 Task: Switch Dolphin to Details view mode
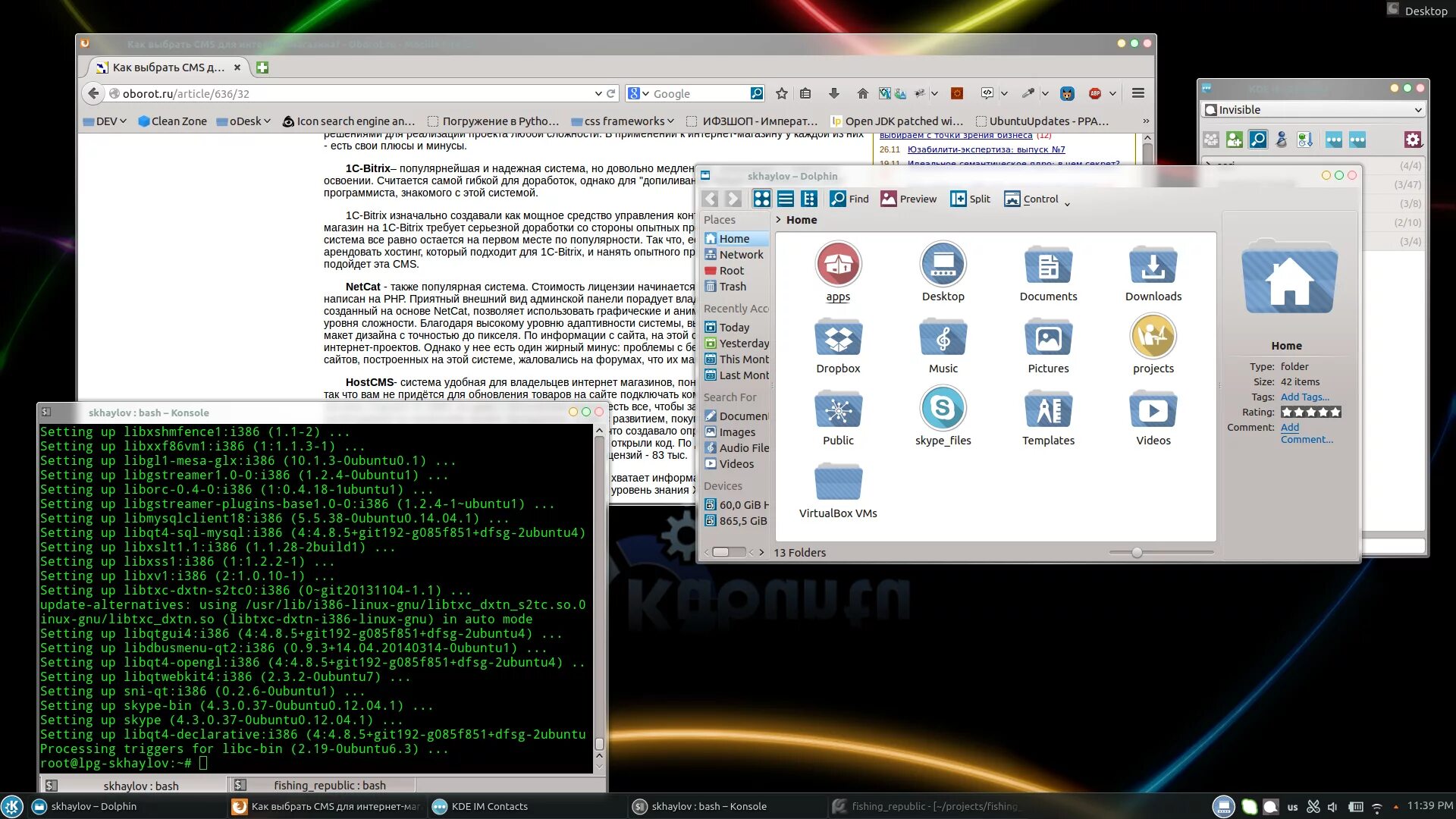coord(809,199)
